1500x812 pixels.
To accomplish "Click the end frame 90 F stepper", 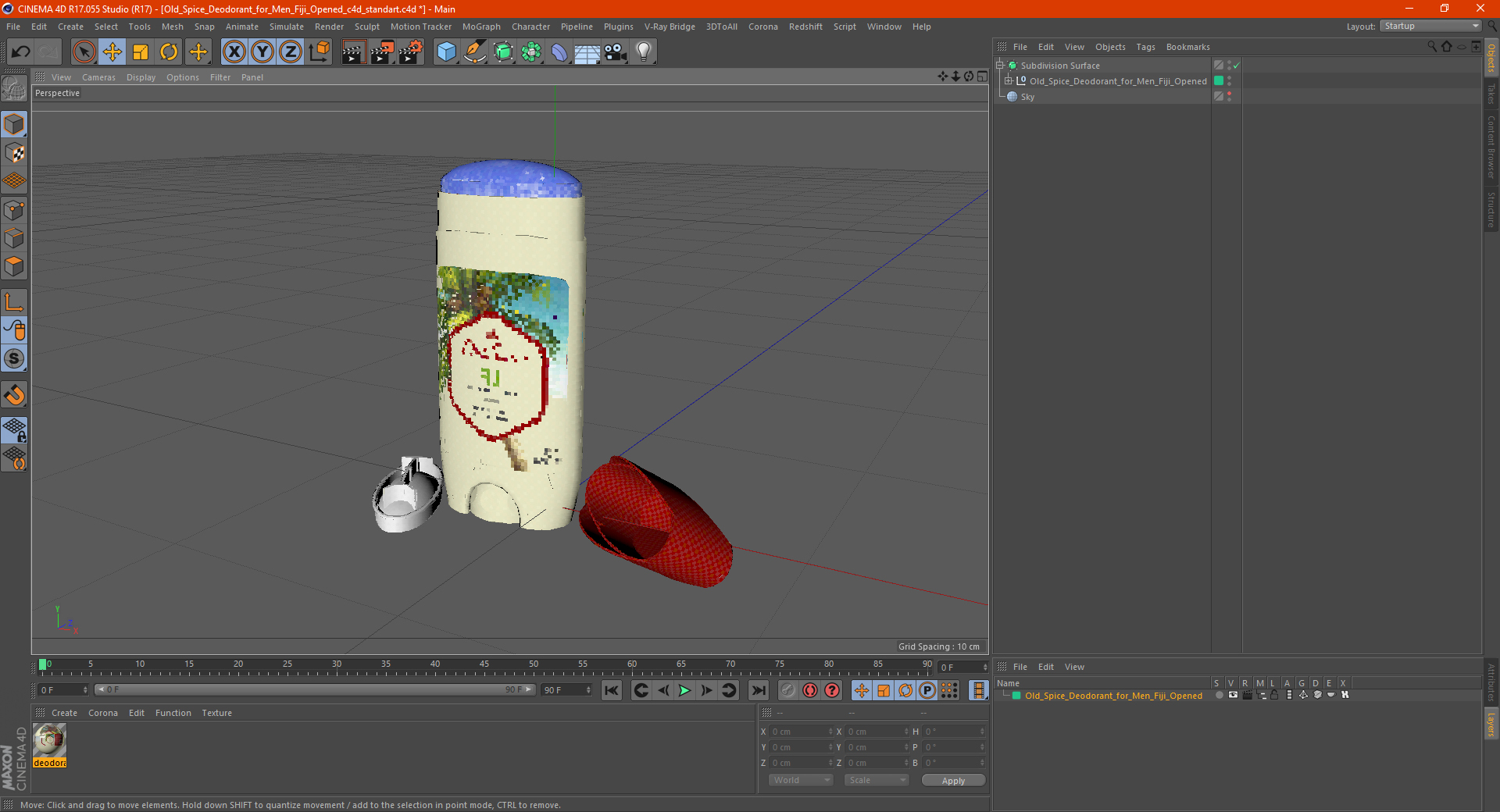I will 588,690.
